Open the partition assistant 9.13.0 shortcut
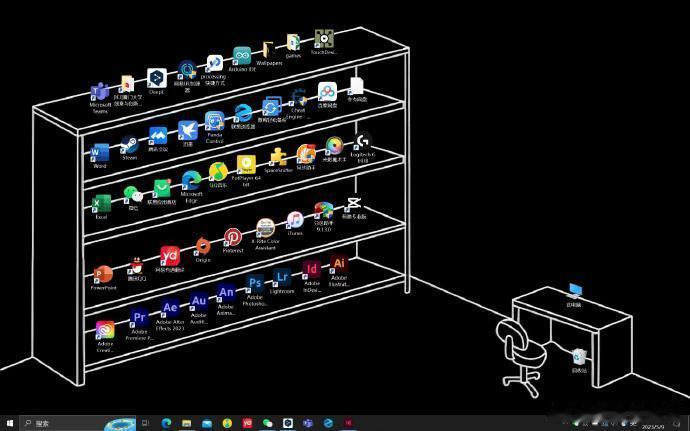Screen dimensions: 690x431 (323, 211)
